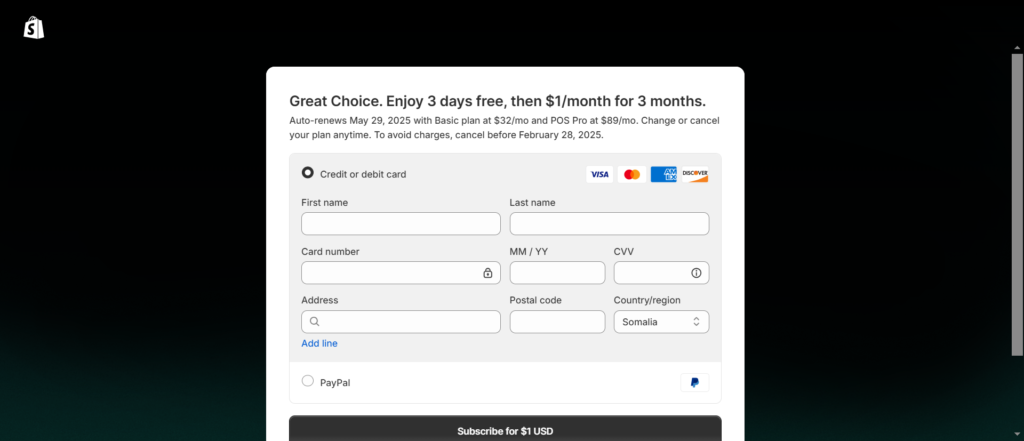
Task: Click the PayPal logo icon
Action: click(x=695, y=383)
